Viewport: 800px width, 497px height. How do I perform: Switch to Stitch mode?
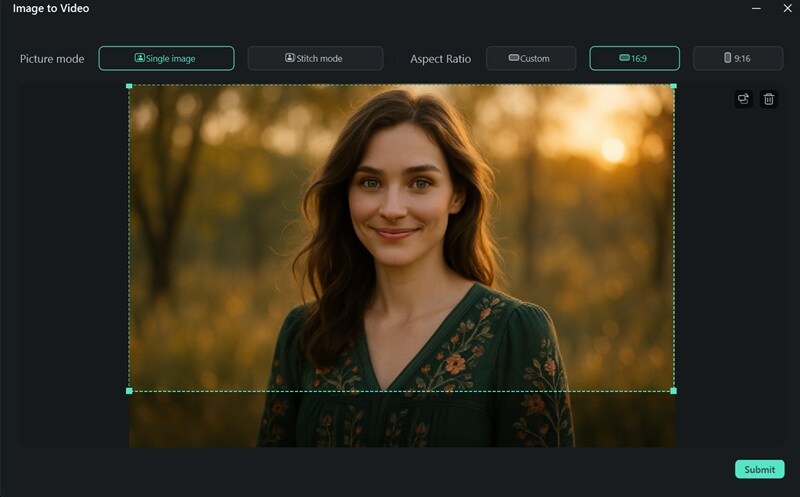315,58
